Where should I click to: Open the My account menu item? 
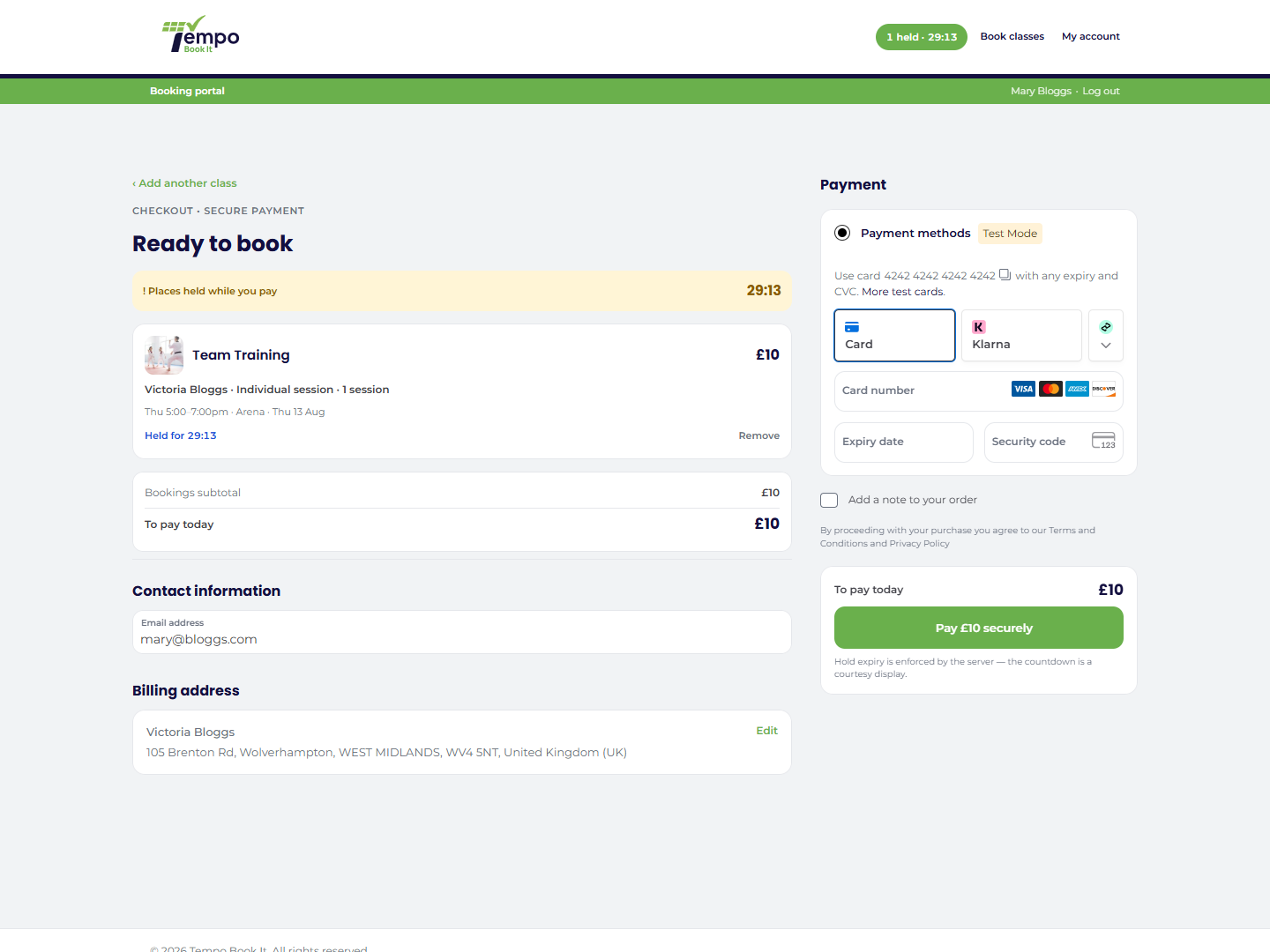1091,36
